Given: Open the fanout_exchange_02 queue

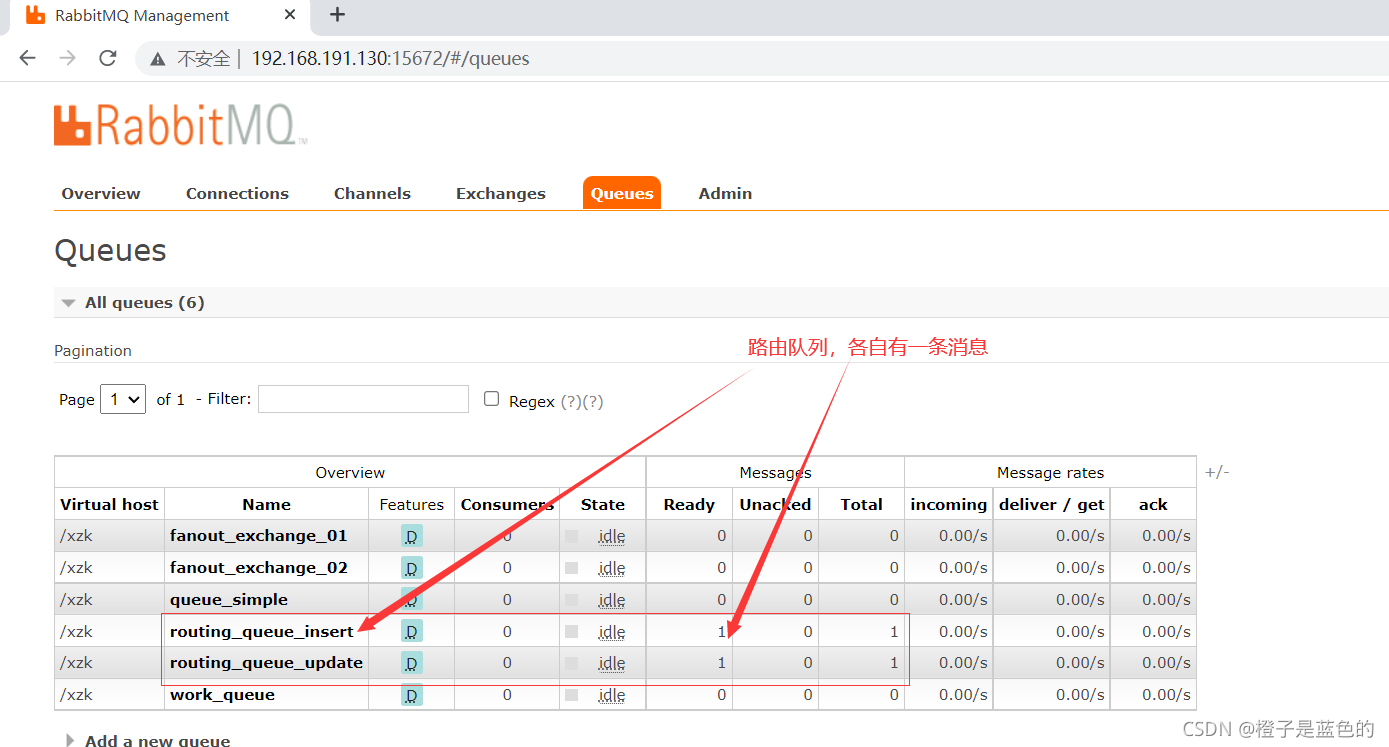Looking at the screenshot, I should pyautogui.click(x=258, y=568).
